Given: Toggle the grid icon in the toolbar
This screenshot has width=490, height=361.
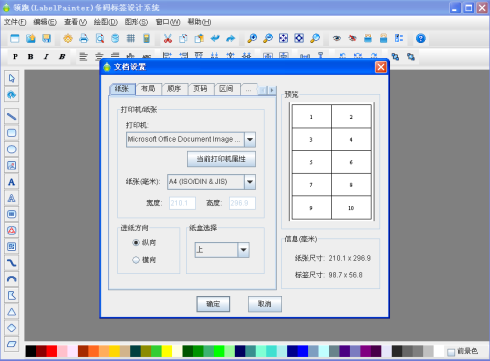Looking at the screenshot, I should [131, 38].
